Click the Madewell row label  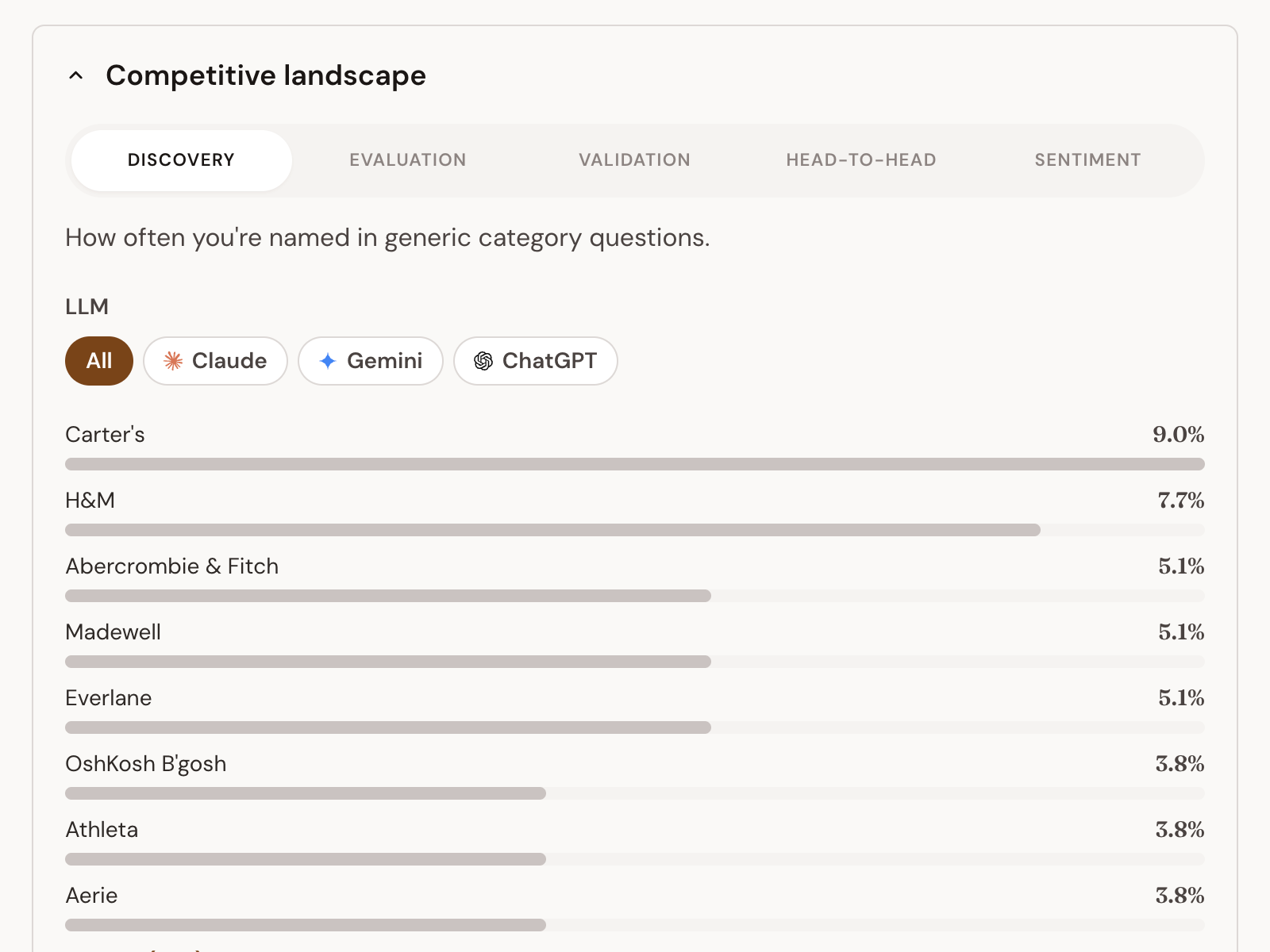coord(114,632)
